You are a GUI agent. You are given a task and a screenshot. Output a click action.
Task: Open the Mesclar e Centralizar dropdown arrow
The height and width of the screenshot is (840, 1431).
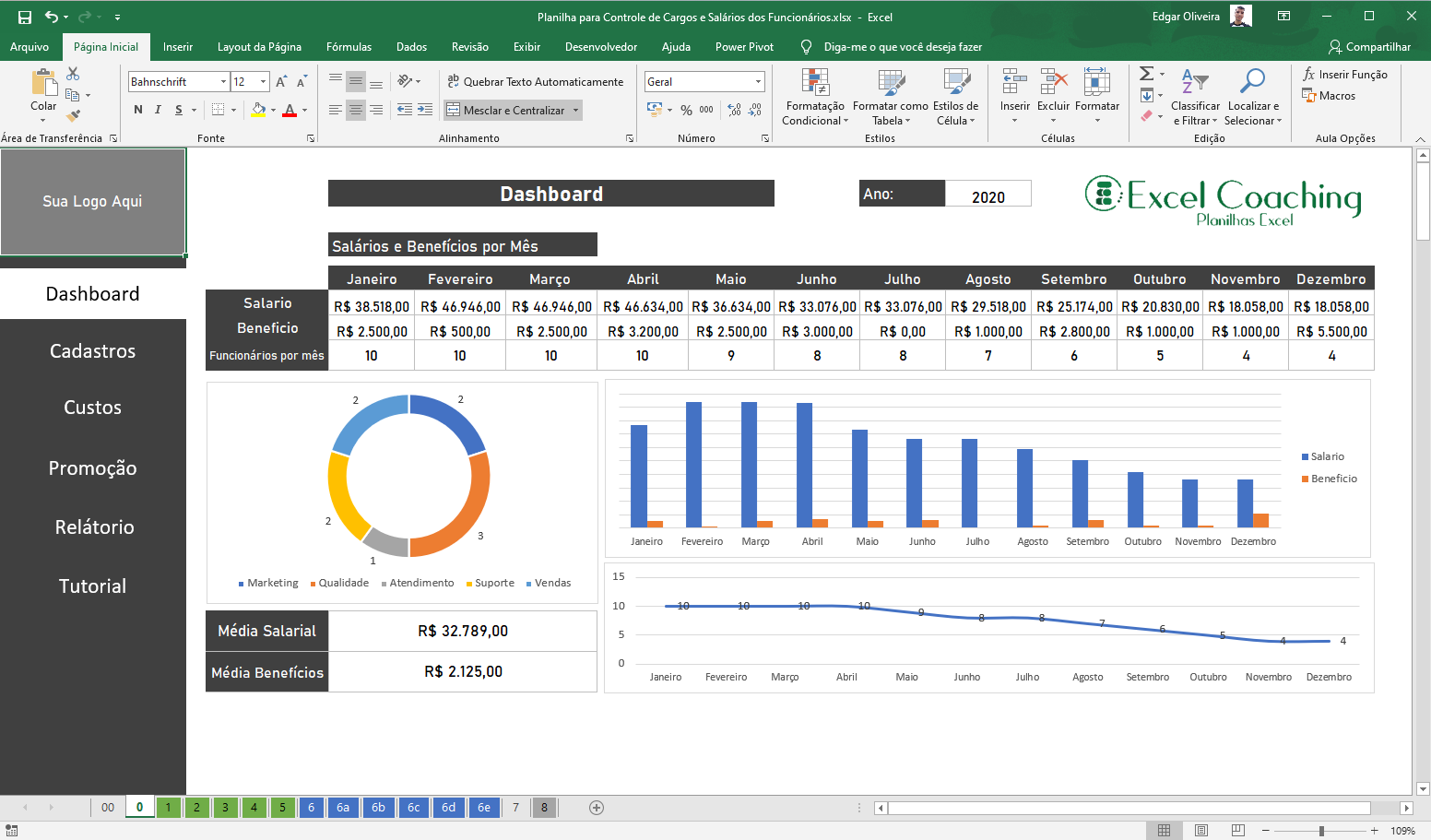(576, 111)
